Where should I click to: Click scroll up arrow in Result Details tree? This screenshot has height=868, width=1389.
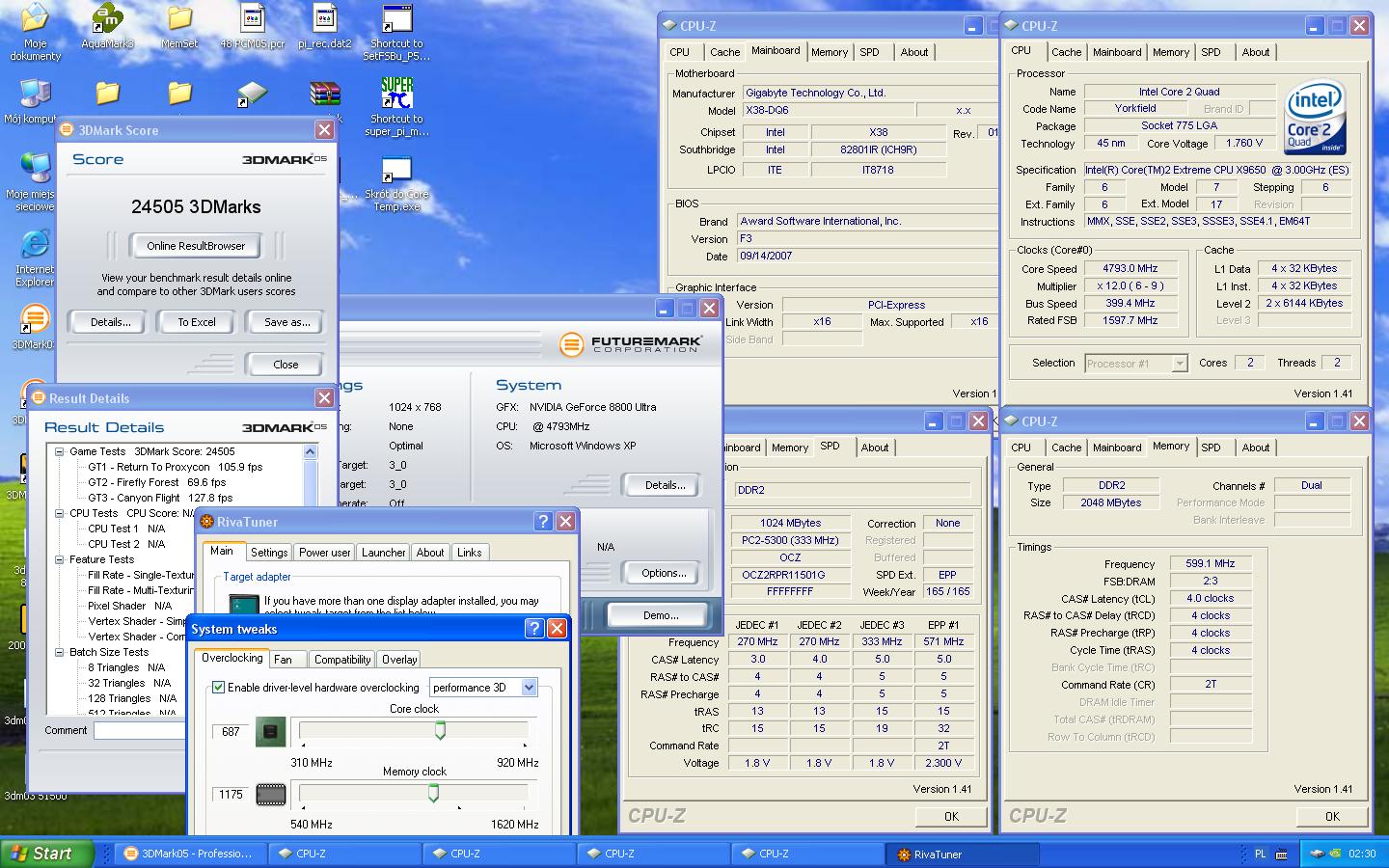pos(310,451)
